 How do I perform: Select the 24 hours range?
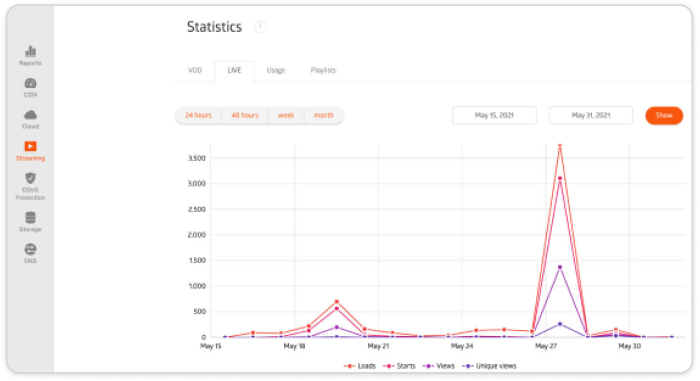198,115
